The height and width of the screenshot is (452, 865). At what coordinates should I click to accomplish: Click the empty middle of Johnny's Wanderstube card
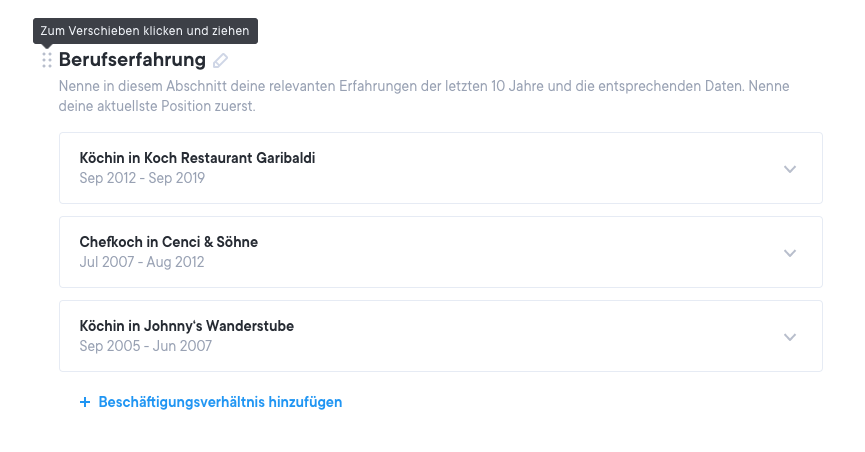click(x=500, y=336)
